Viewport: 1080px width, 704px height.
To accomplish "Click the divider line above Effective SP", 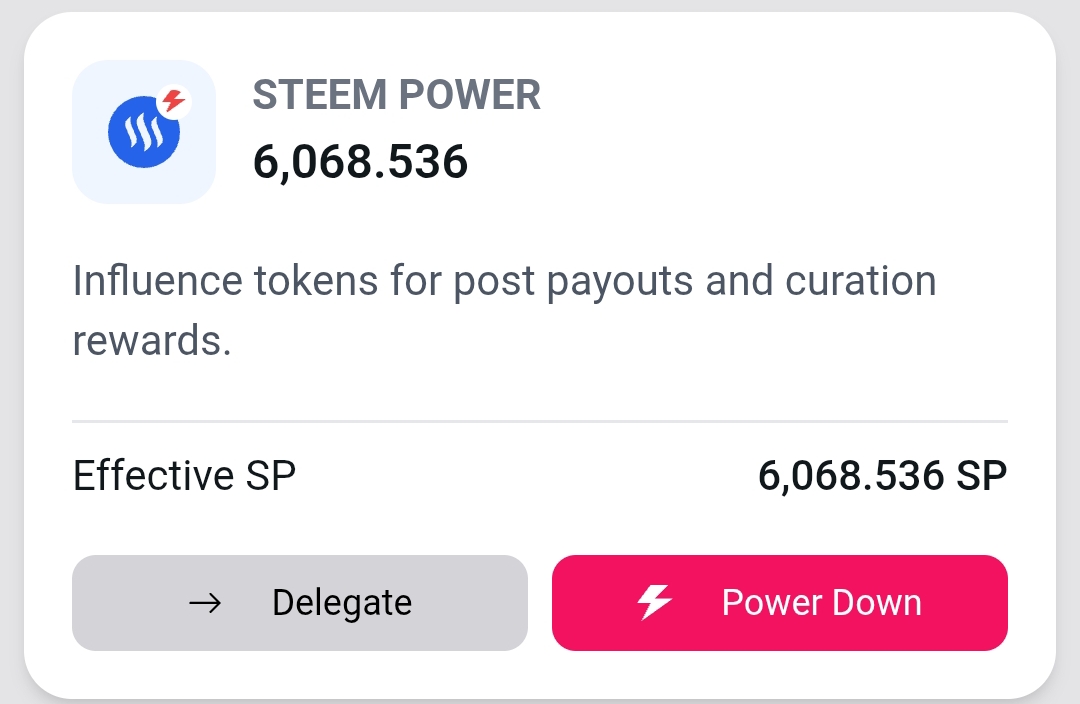I will [x=540, y=421].
